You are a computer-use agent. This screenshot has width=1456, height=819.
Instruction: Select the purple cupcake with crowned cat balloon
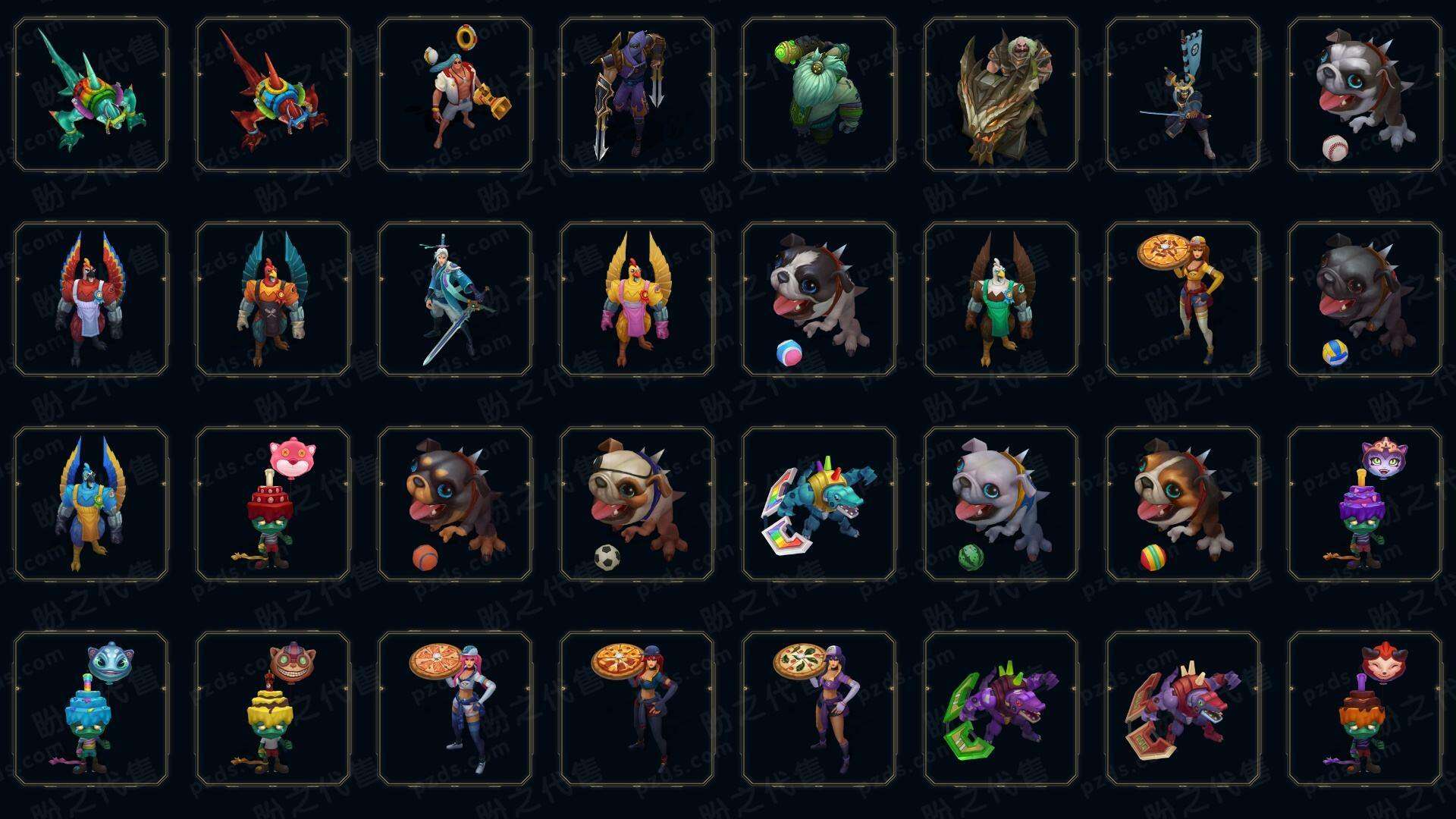1365,504
